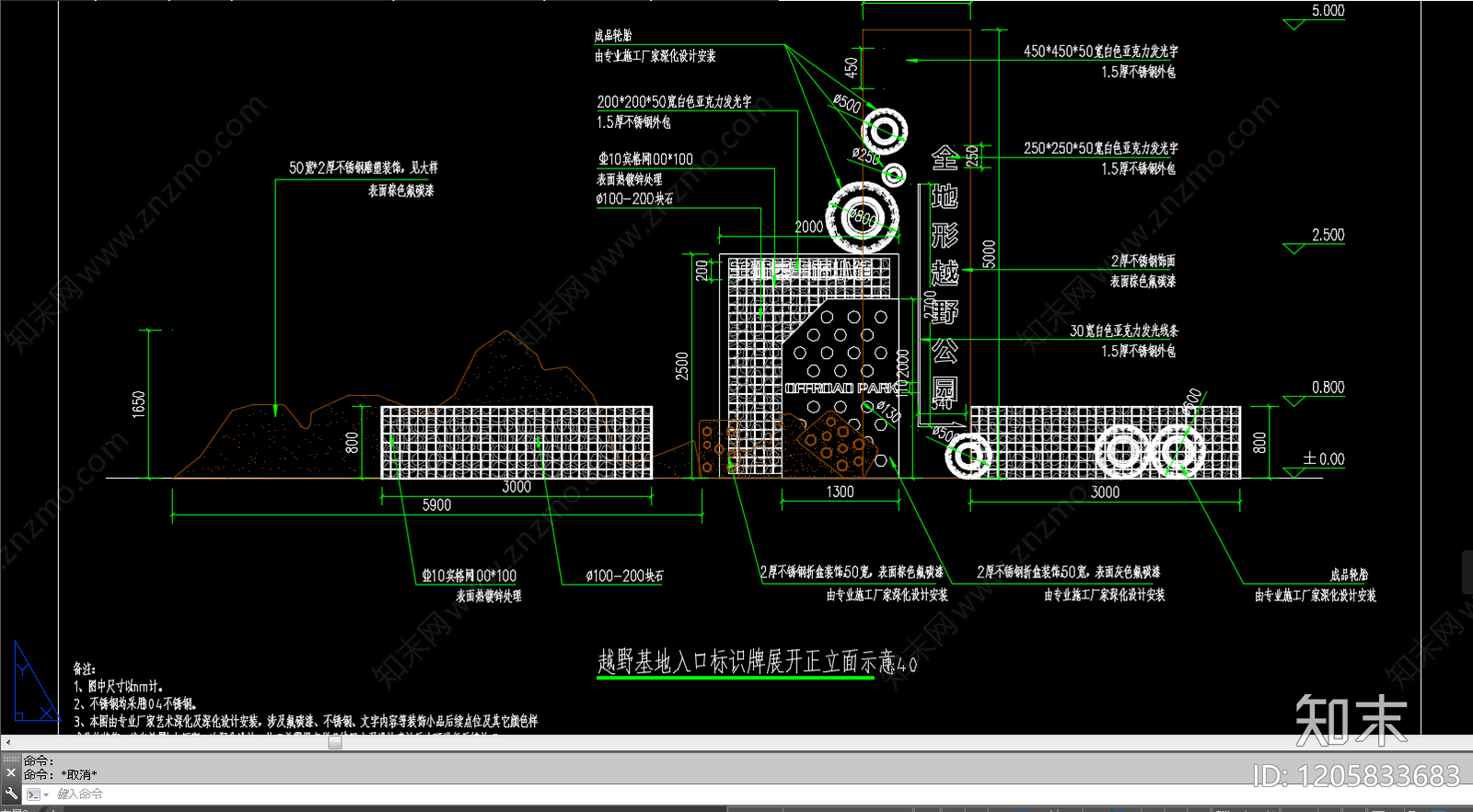Close the command line window
Viewport: 1473px width, 812px height.
pyautogui.click(x=11, y=773)
